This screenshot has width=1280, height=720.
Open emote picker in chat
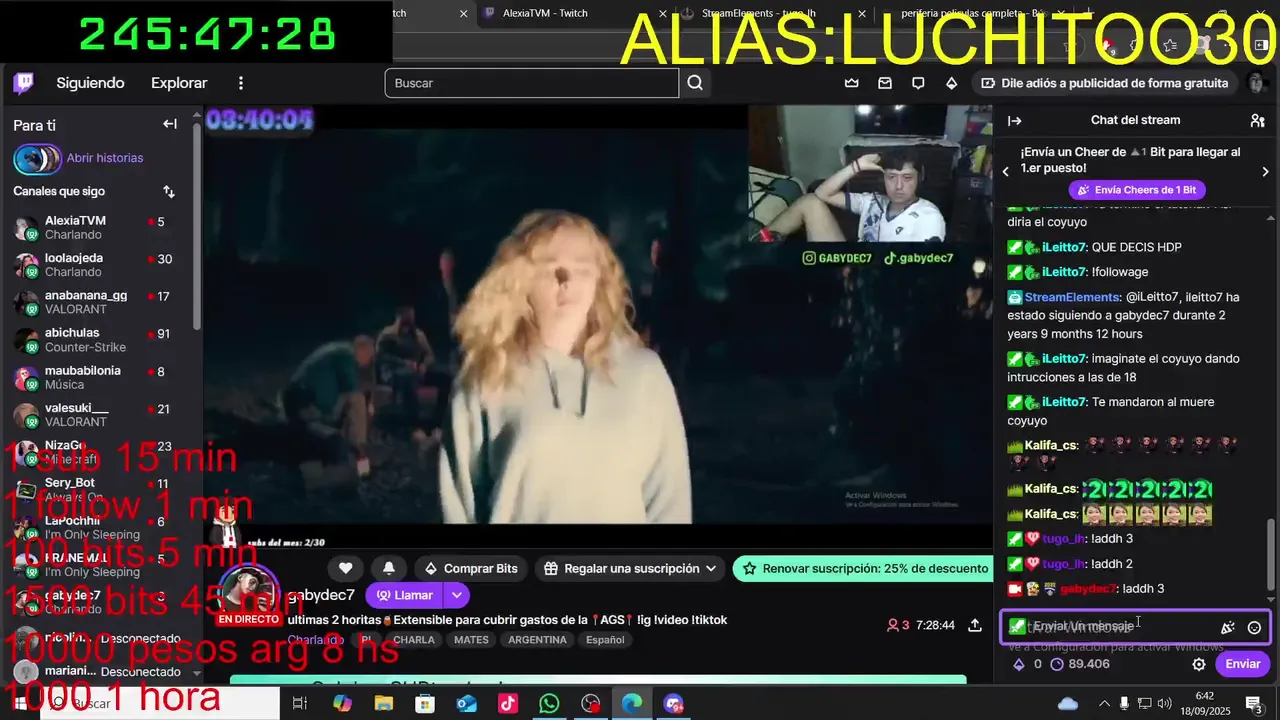tap(1254, 627)
